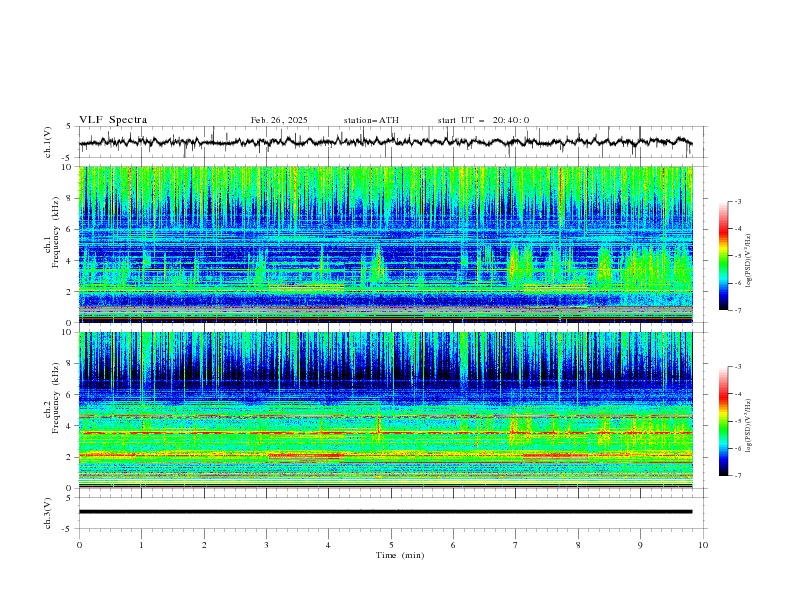
Task: Click the '-7' tick on the upper color bar
Action: (x=738, y=310)
